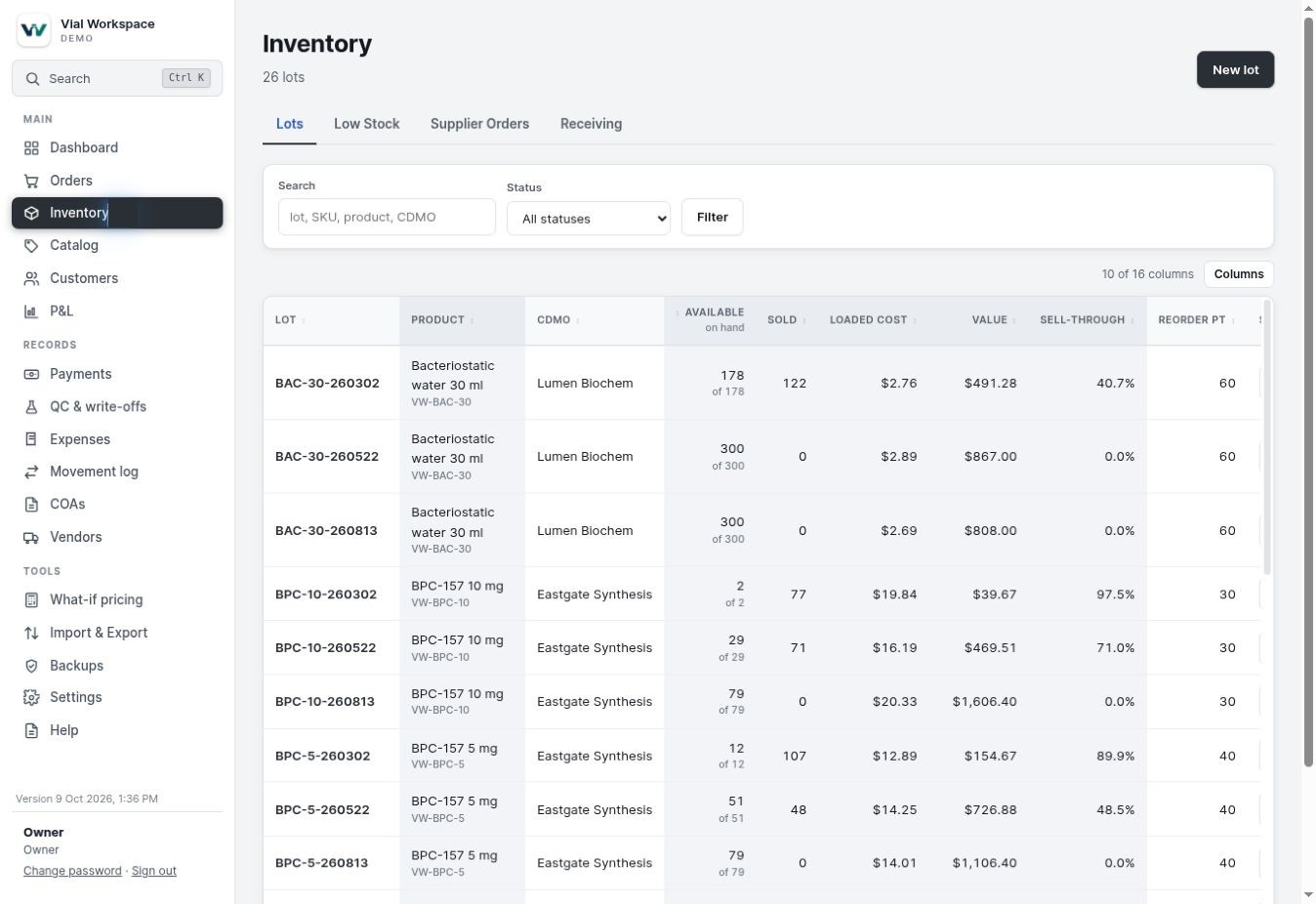Open the Columns chooser
1316x904 pixels.
pos(1239,274)
